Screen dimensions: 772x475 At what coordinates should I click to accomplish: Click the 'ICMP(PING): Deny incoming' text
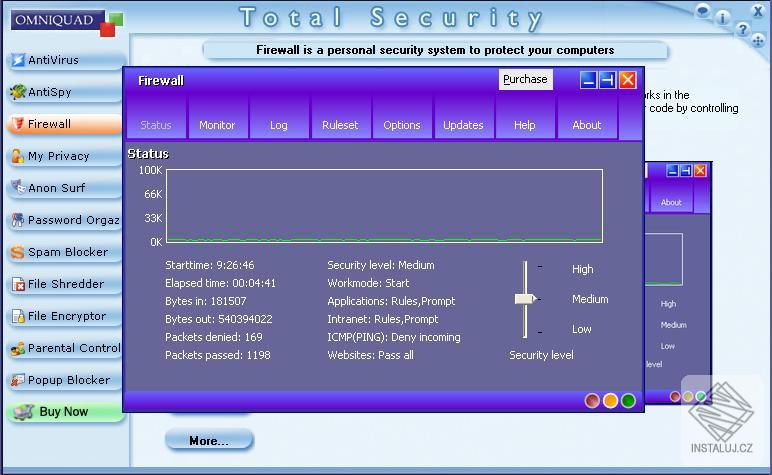coord(394,337)
